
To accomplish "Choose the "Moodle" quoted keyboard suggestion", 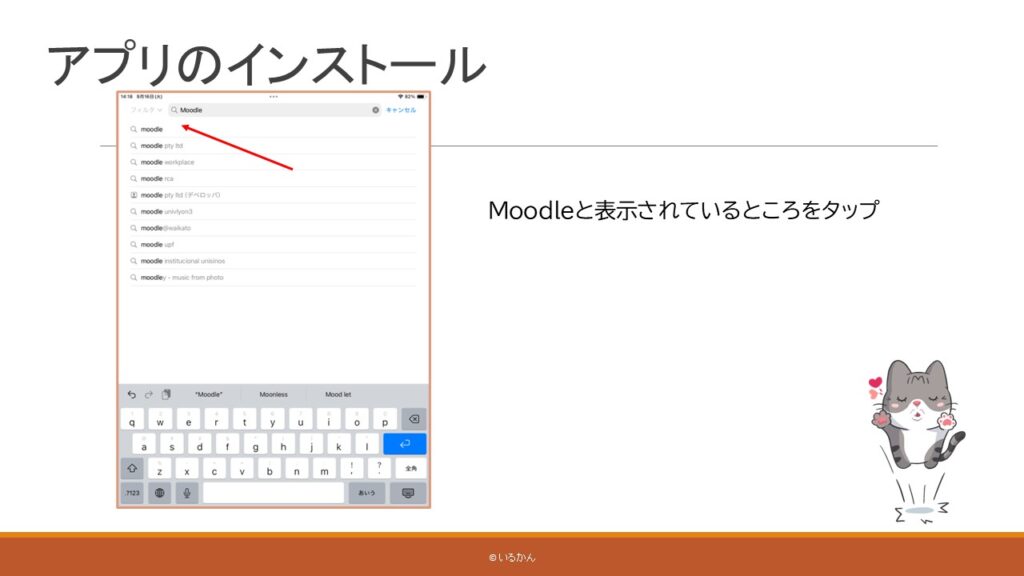I will tap(209, 395).
